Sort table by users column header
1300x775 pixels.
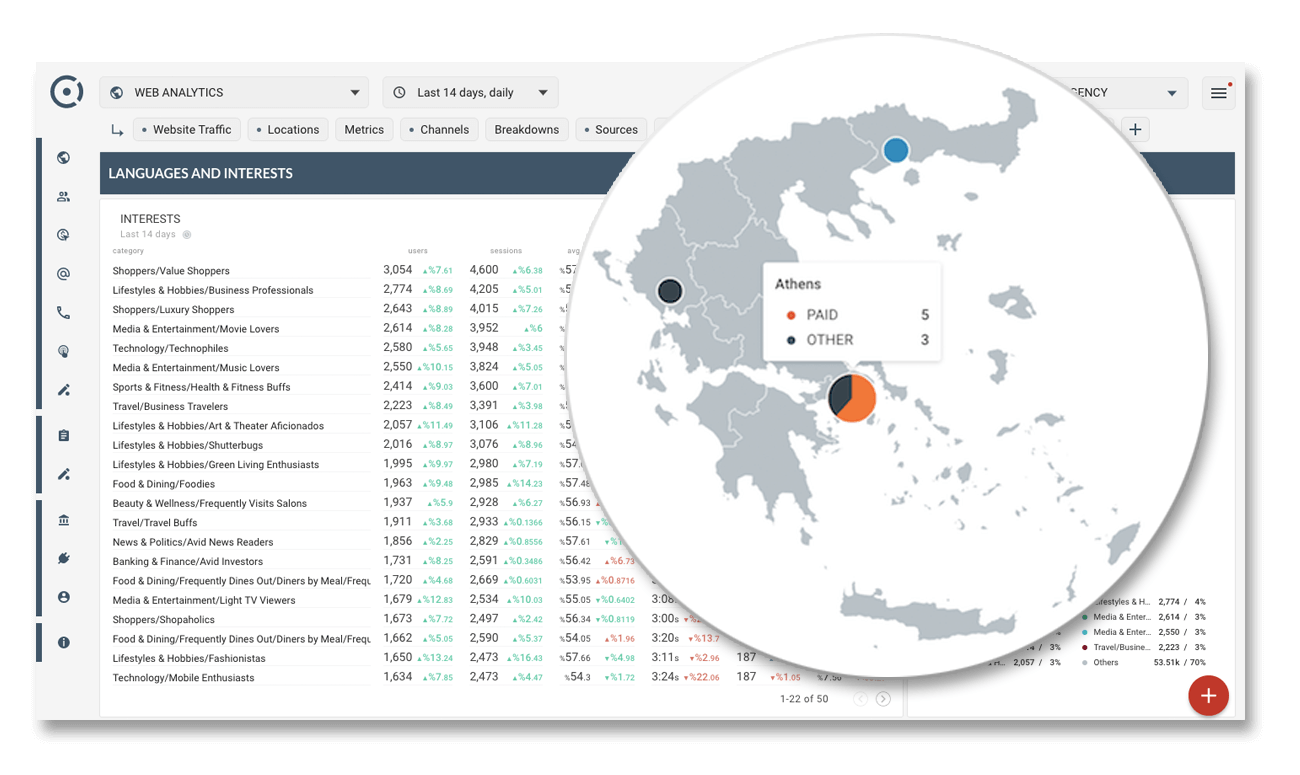tap(418, 251)
